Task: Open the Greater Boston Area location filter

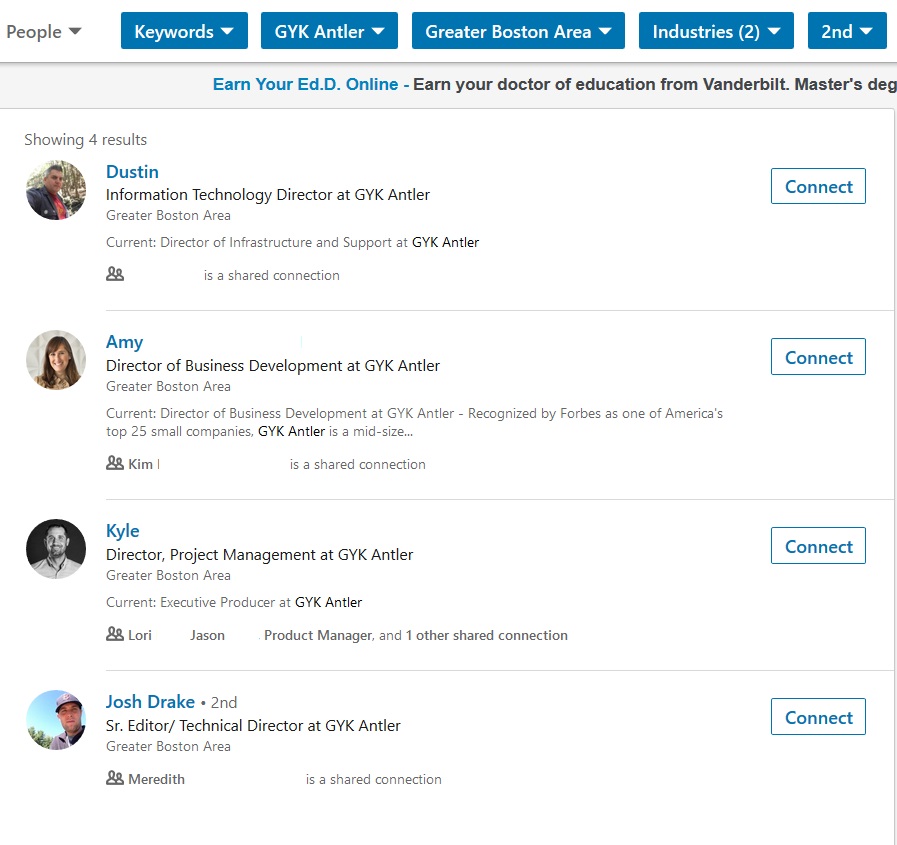Action: (x=518, y=32)
